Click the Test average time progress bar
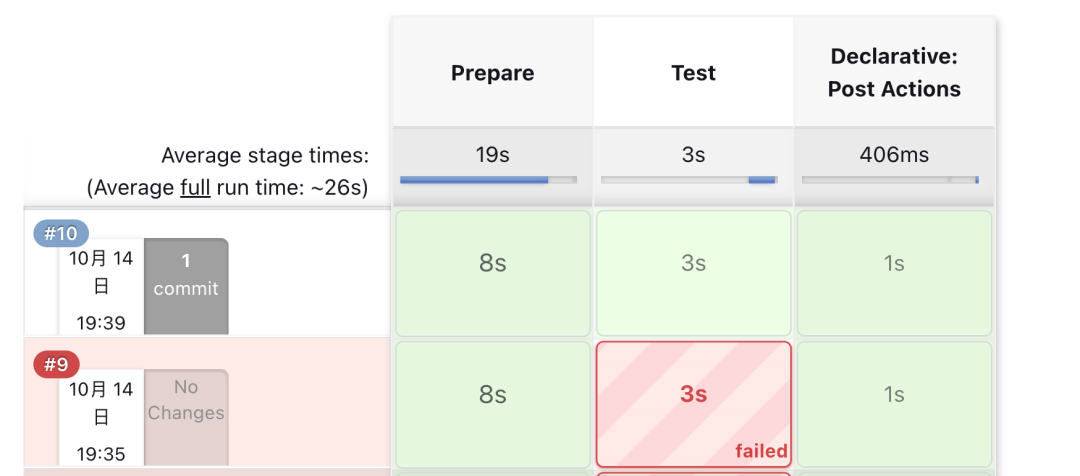 tap(689, 180)
